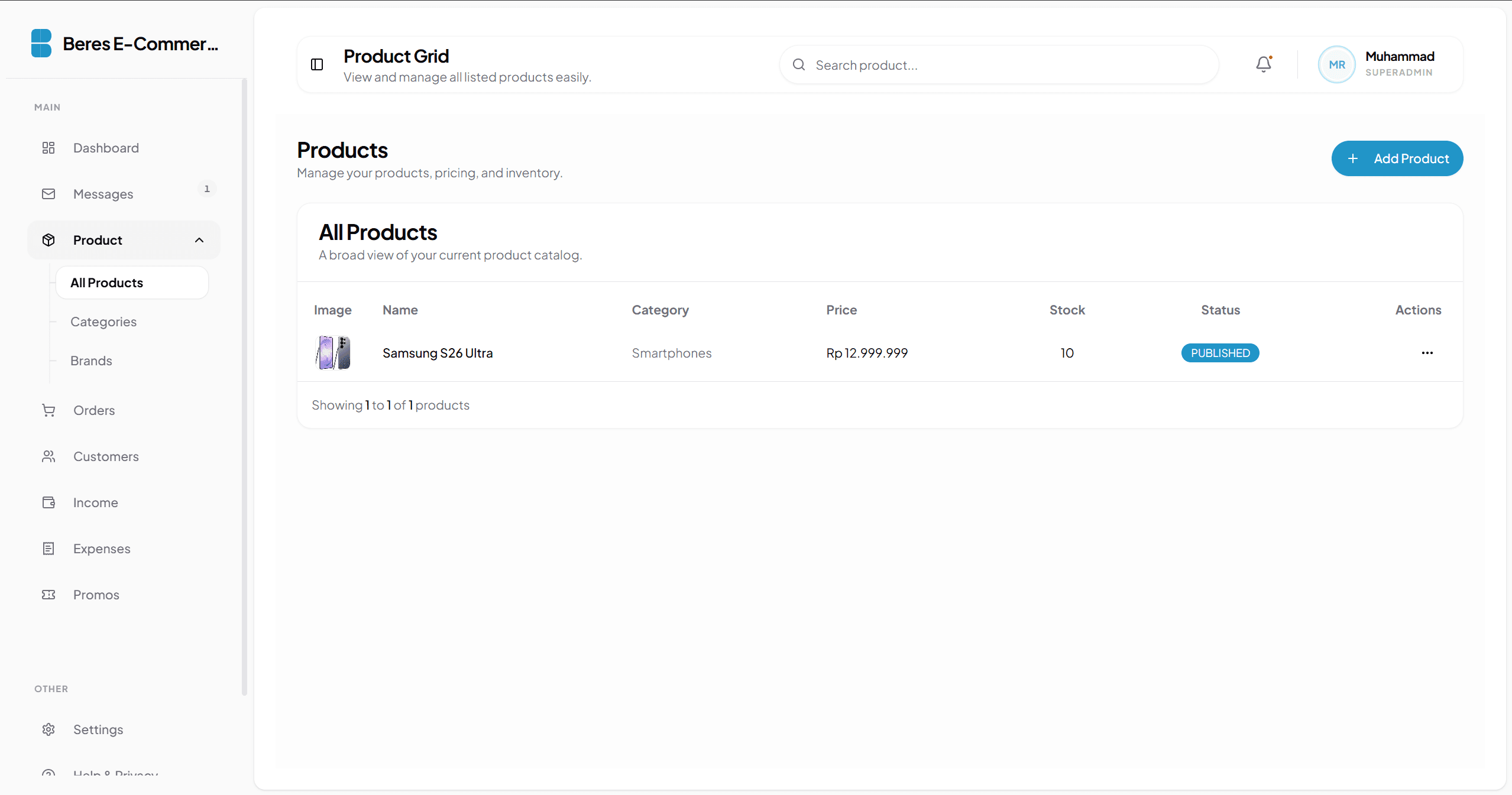
Task: Click the Messages unread count badge
Action: click(207, 189)
